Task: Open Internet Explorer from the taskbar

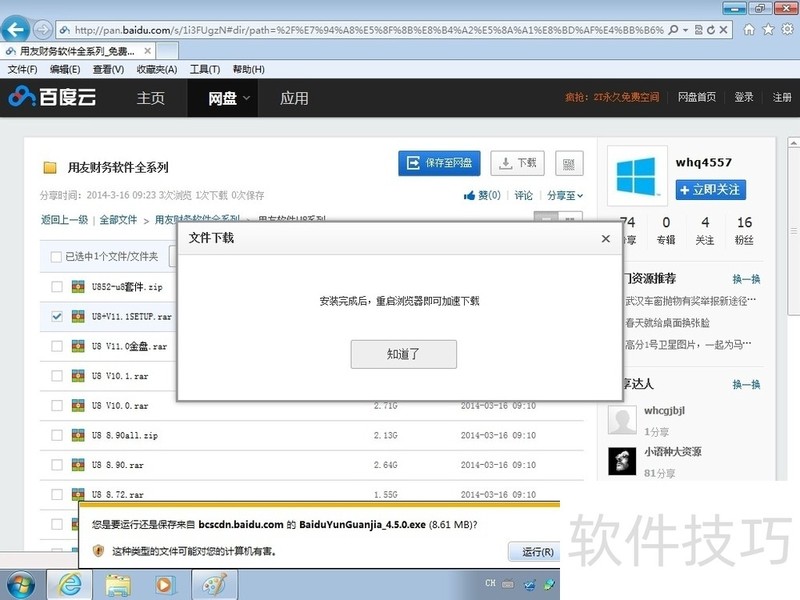Action: (x=70, y=583)
